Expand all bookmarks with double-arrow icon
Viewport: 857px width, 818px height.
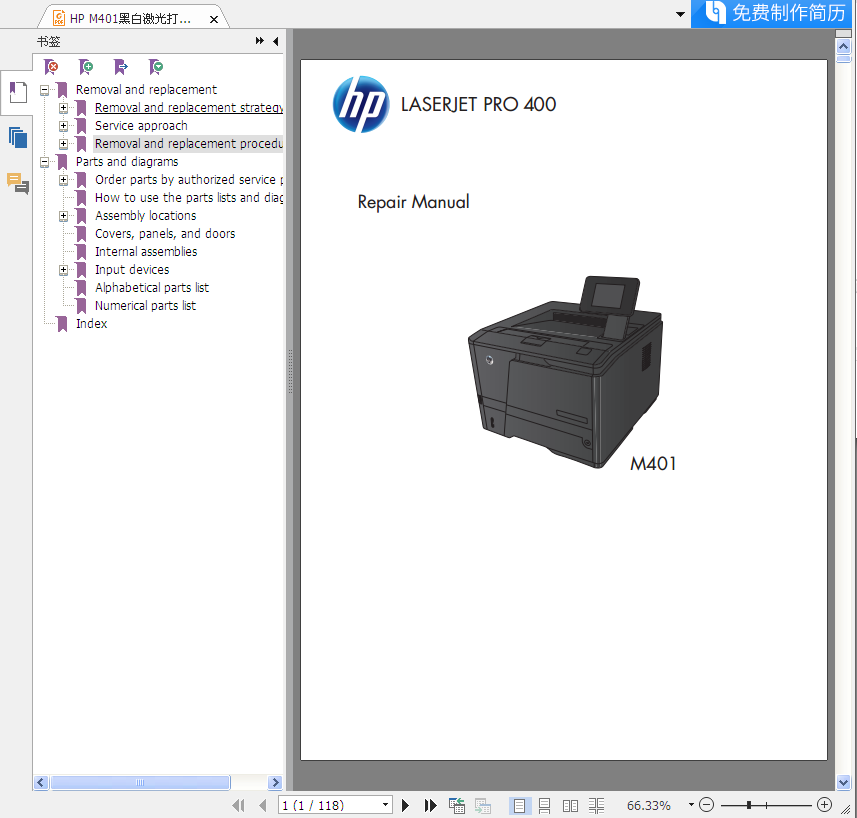(260, 41)
